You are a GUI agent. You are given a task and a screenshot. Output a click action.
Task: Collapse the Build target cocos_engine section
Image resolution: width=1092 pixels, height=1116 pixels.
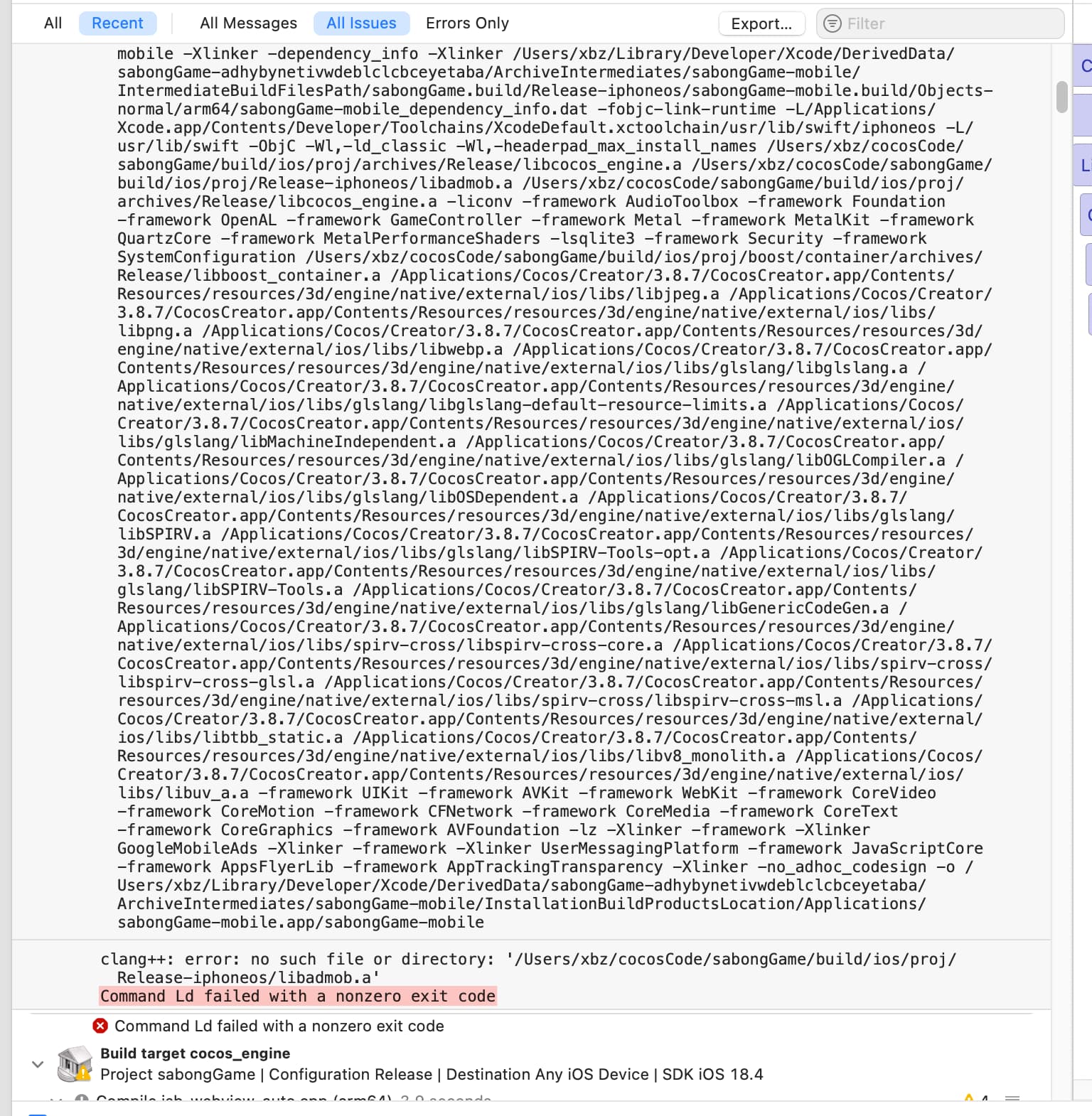click(38, 1064)
